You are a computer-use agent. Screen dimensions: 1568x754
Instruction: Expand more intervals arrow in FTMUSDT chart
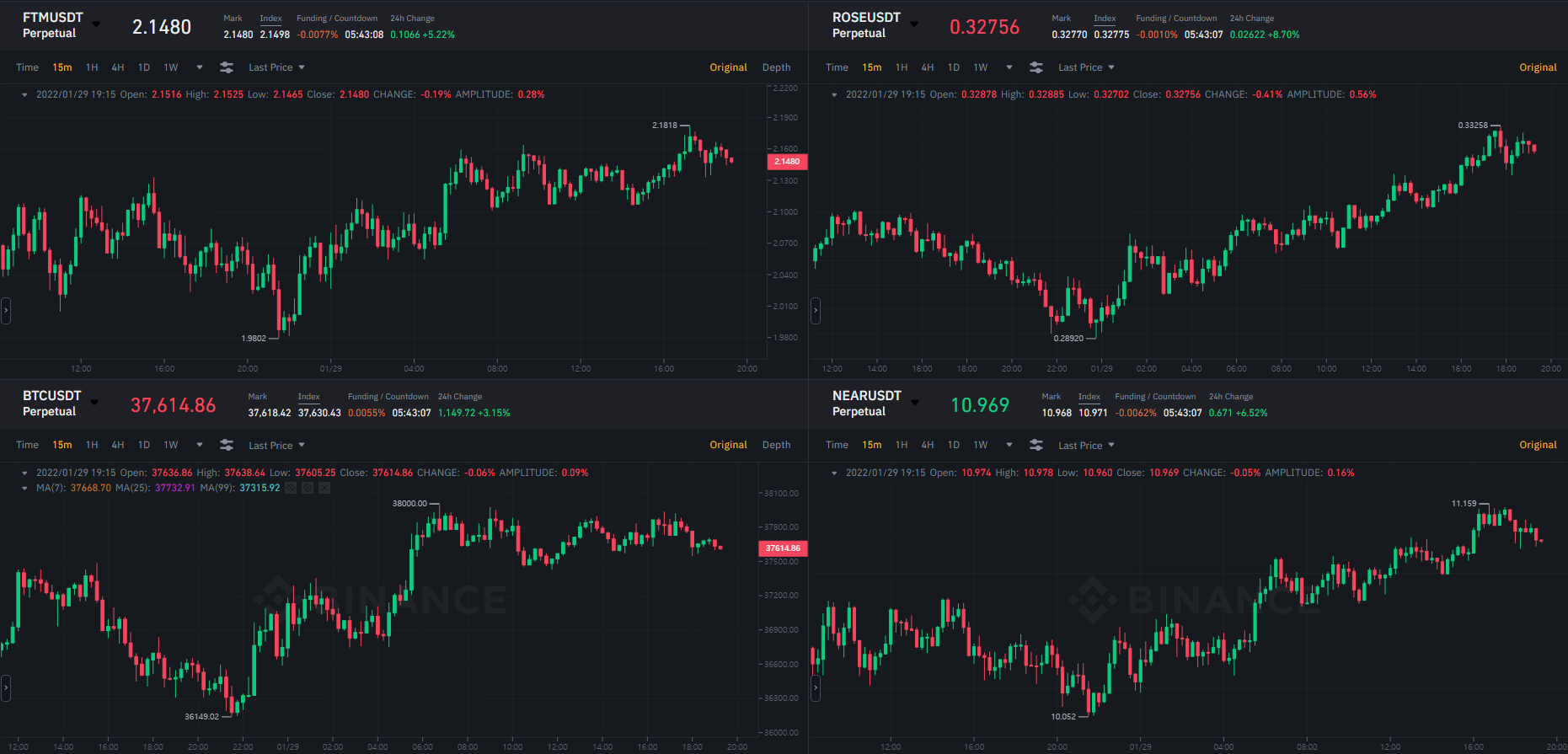pyautogui.click(x=200, y=67)
